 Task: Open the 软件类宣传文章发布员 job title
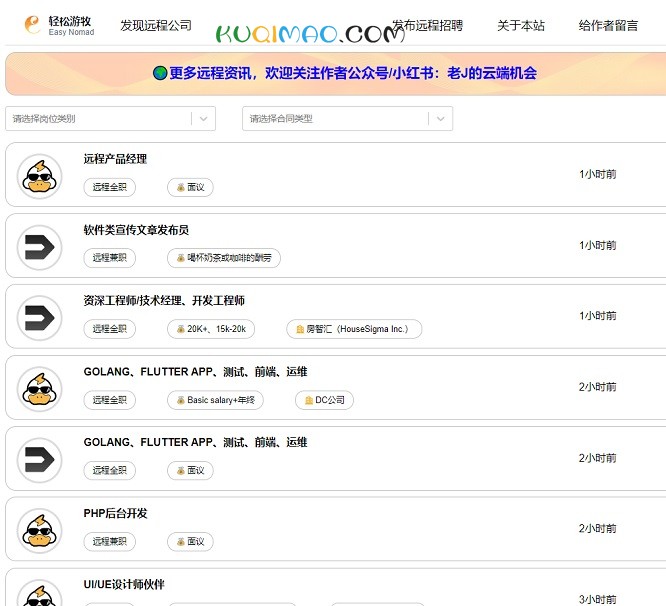(x=136, y=230)
